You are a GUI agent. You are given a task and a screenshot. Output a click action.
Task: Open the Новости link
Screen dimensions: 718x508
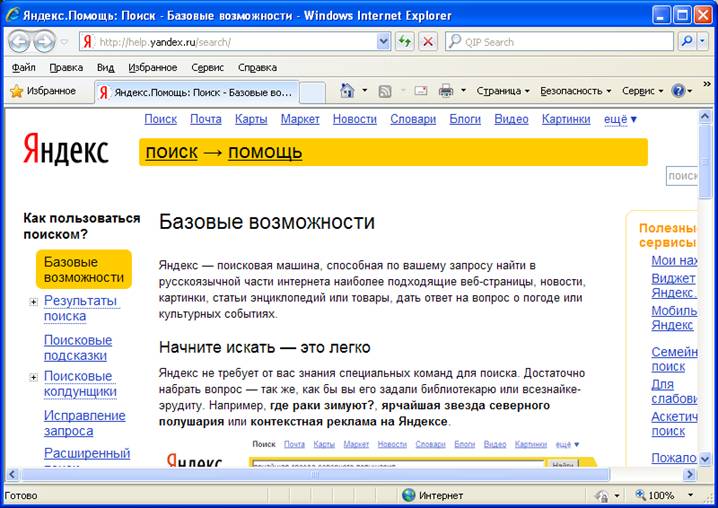coord(354,119)
